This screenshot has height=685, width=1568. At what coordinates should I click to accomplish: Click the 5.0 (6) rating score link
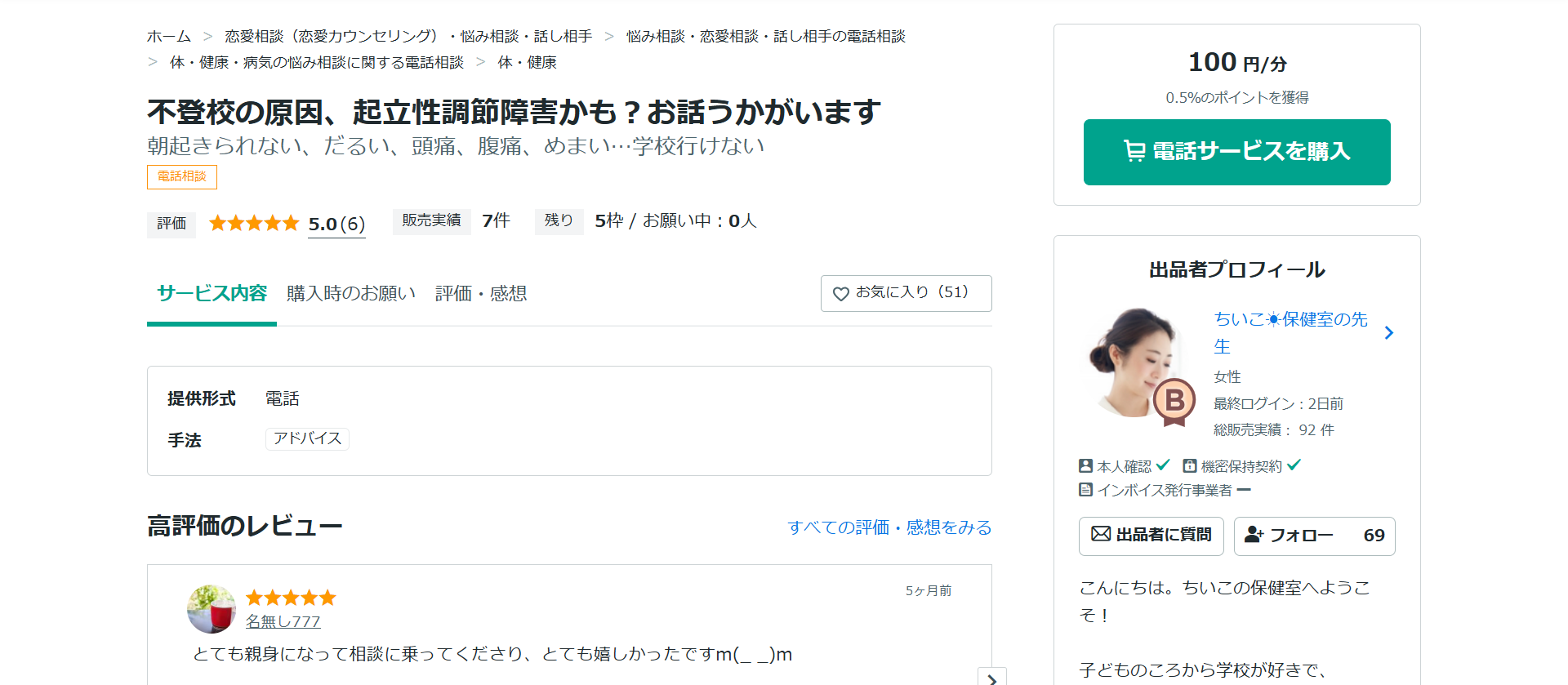[336, 224]
